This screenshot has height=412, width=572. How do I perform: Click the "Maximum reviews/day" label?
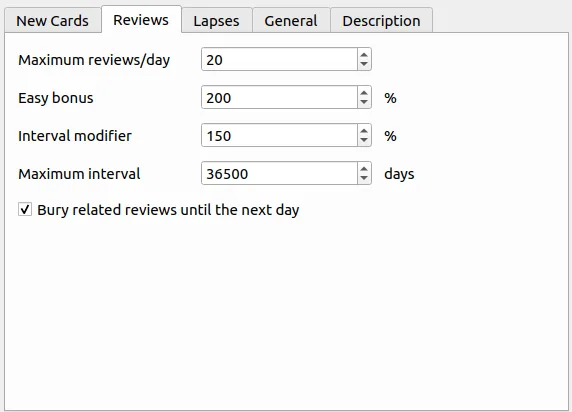[x=94, y=60]
